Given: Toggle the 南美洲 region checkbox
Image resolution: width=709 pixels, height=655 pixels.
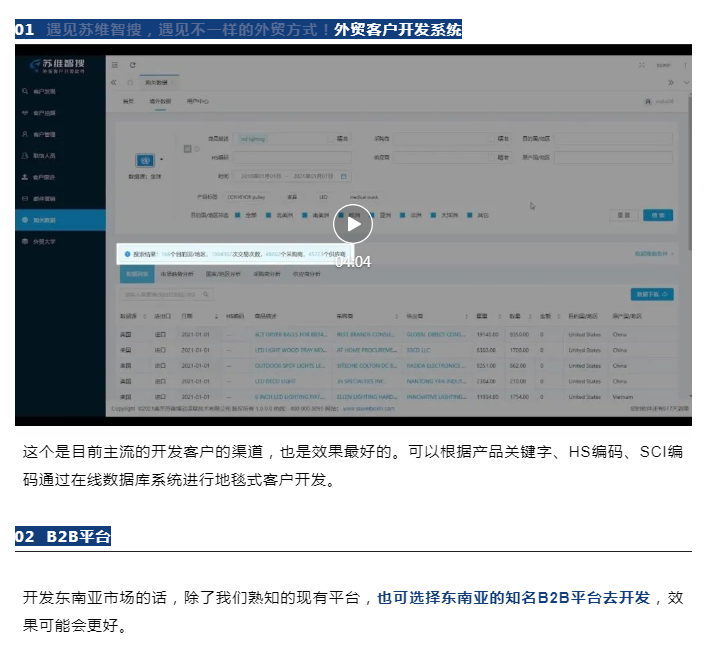Looking at the screenshot, I should coord(305,215).
